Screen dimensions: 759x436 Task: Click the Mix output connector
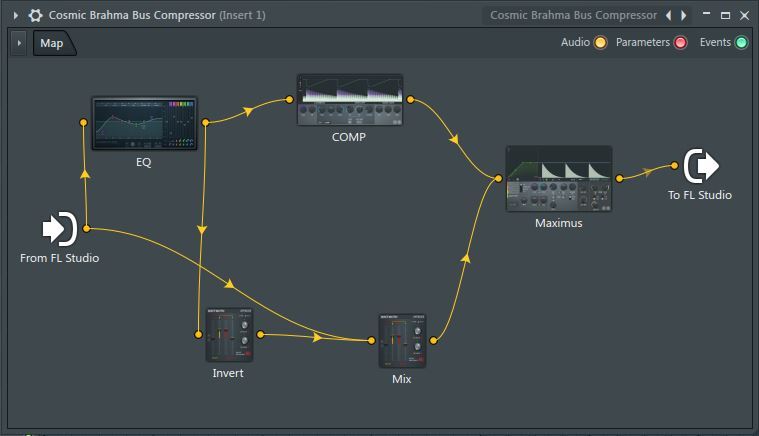point(434,341)
